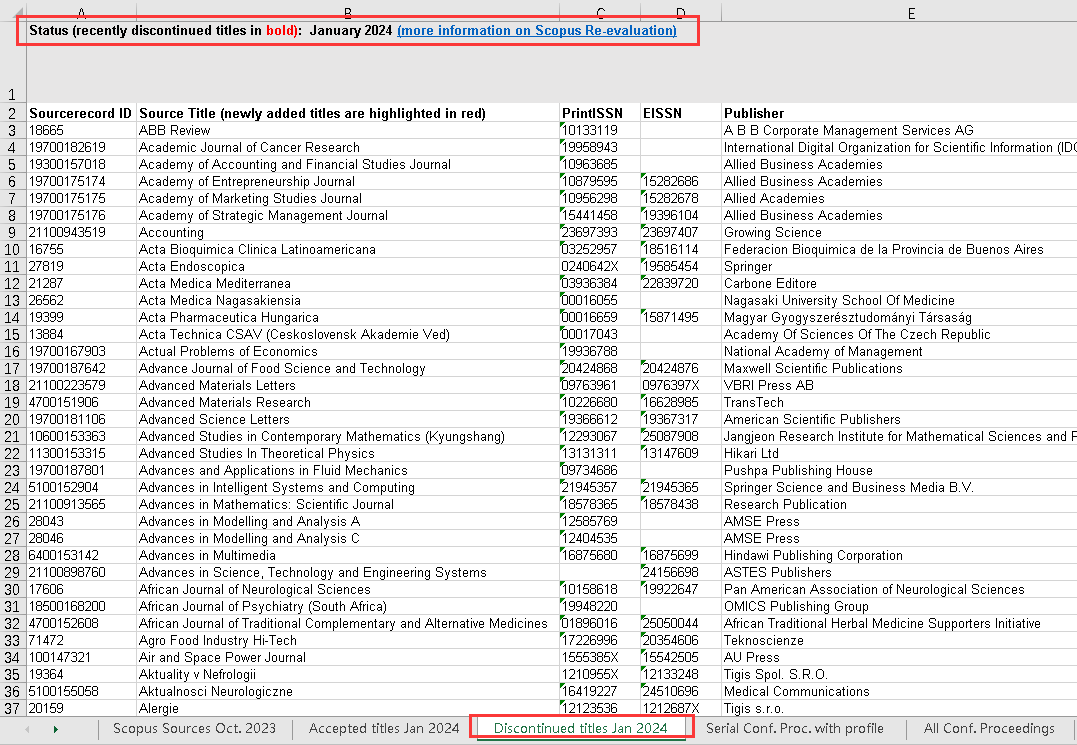Select publisher Hindawi Publishing Corporation cell

(x=899, y=555)
